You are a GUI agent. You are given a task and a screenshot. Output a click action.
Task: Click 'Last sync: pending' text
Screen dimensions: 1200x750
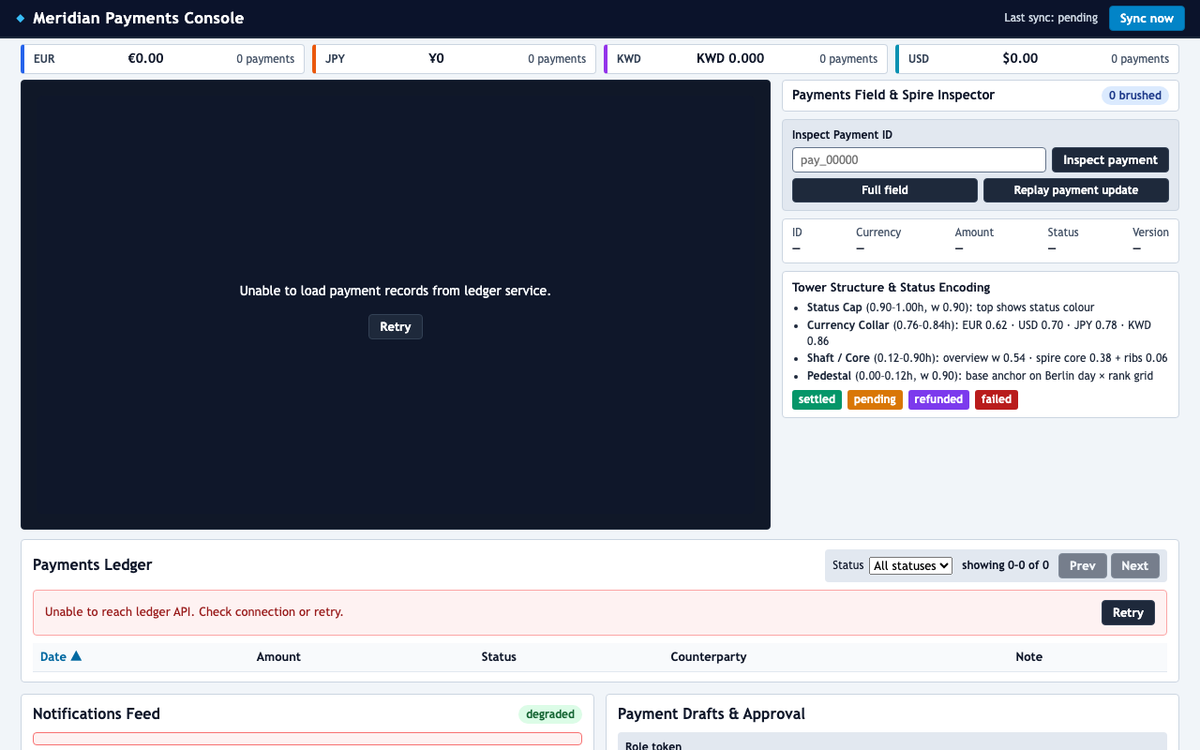[x=1050, y=18]
